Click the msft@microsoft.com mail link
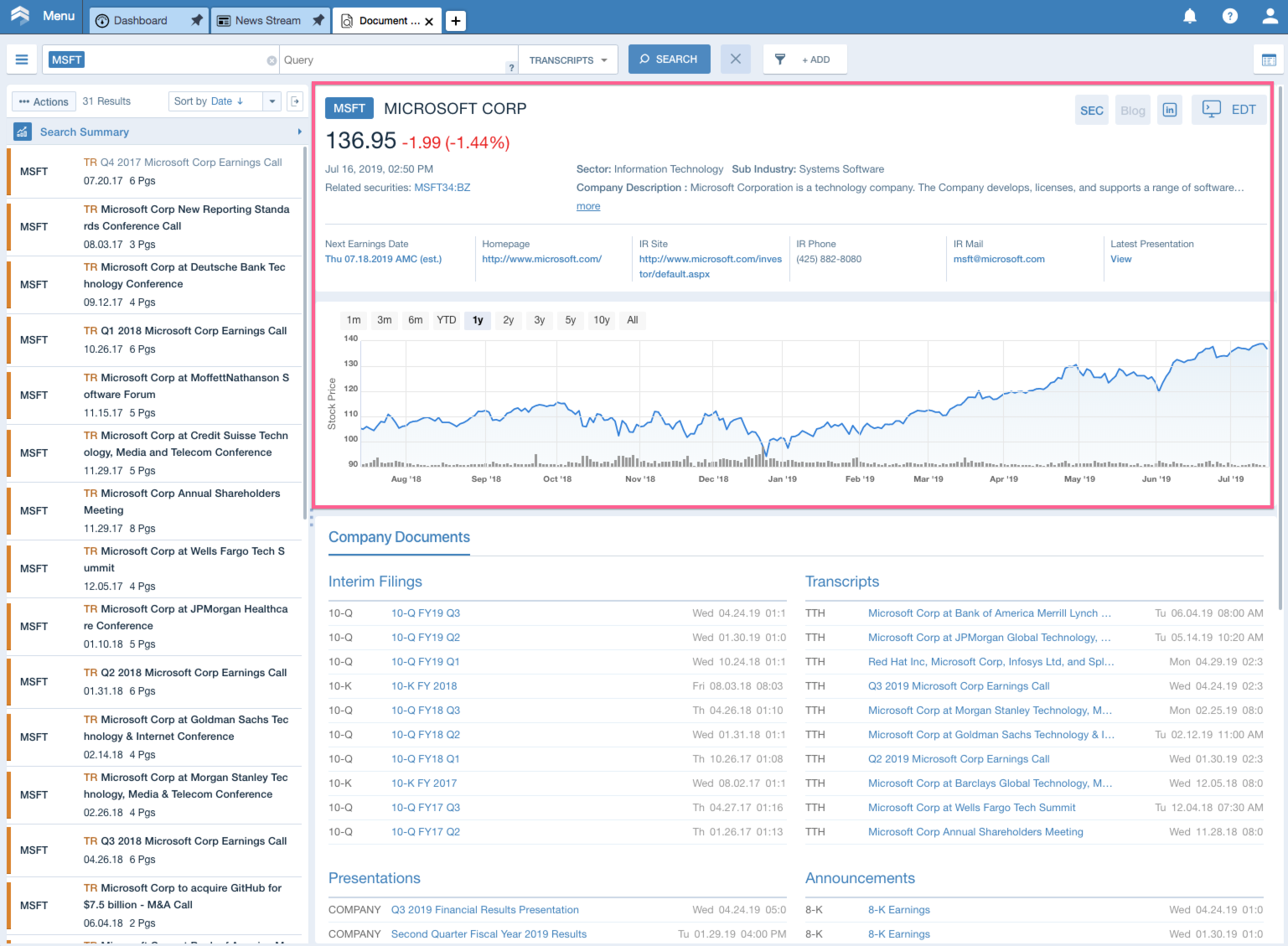This screenshot has width=1288, height=946. [x=999, y=259]
